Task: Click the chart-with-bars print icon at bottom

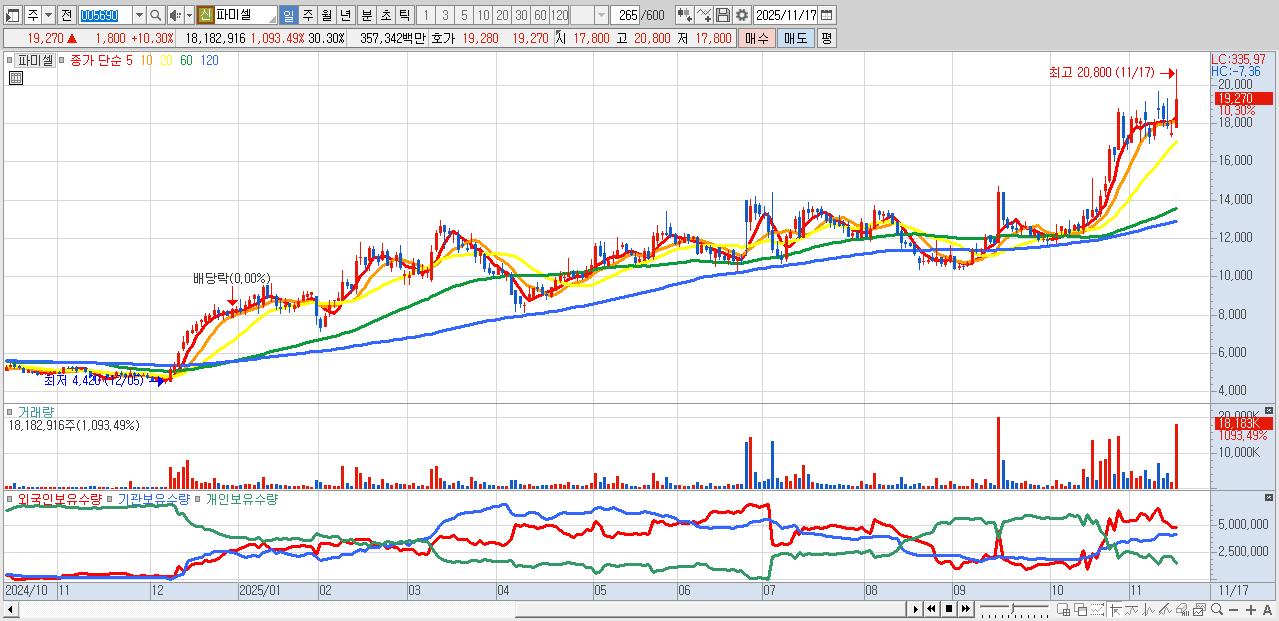Action: (x=1182, y=609)
